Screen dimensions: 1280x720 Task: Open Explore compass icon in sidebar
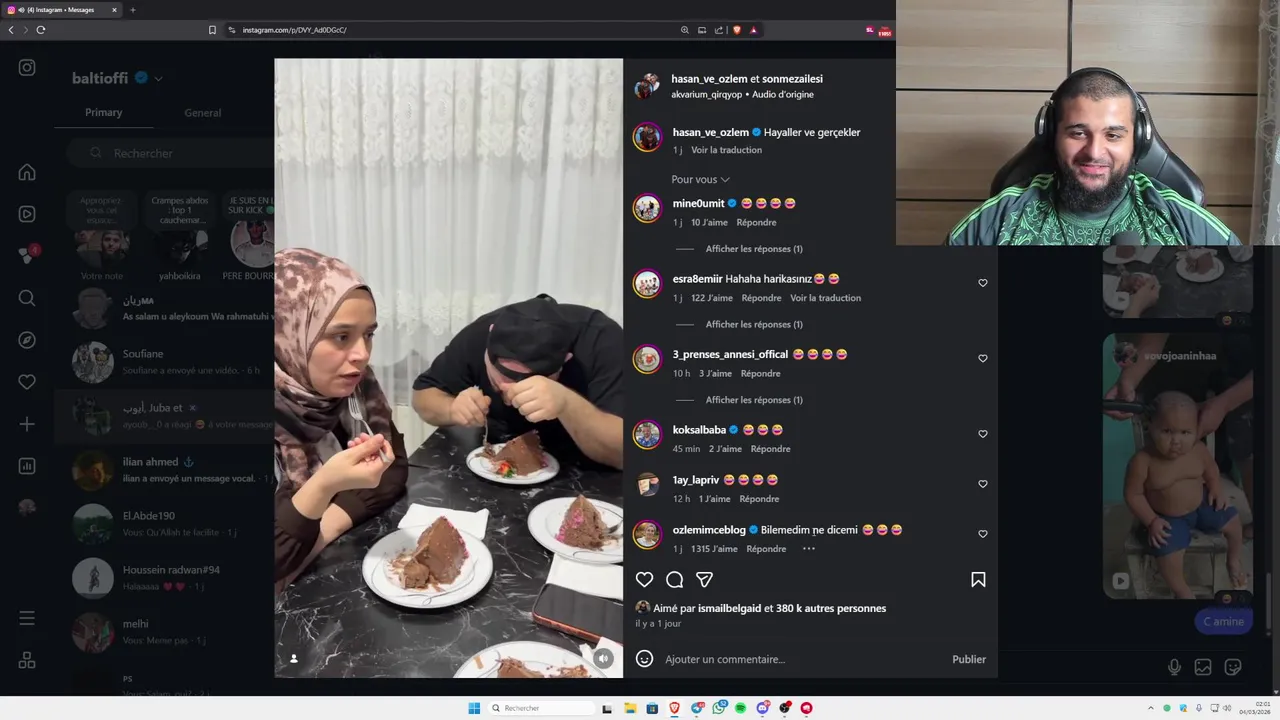[27, 340]
